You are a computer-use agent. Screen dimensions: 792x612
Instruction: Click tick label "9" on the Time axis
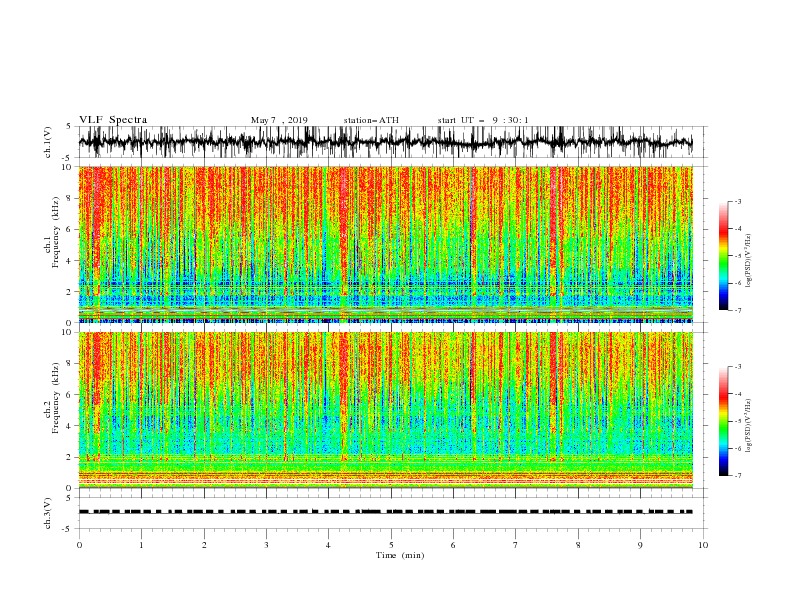[x=640, y=545]
